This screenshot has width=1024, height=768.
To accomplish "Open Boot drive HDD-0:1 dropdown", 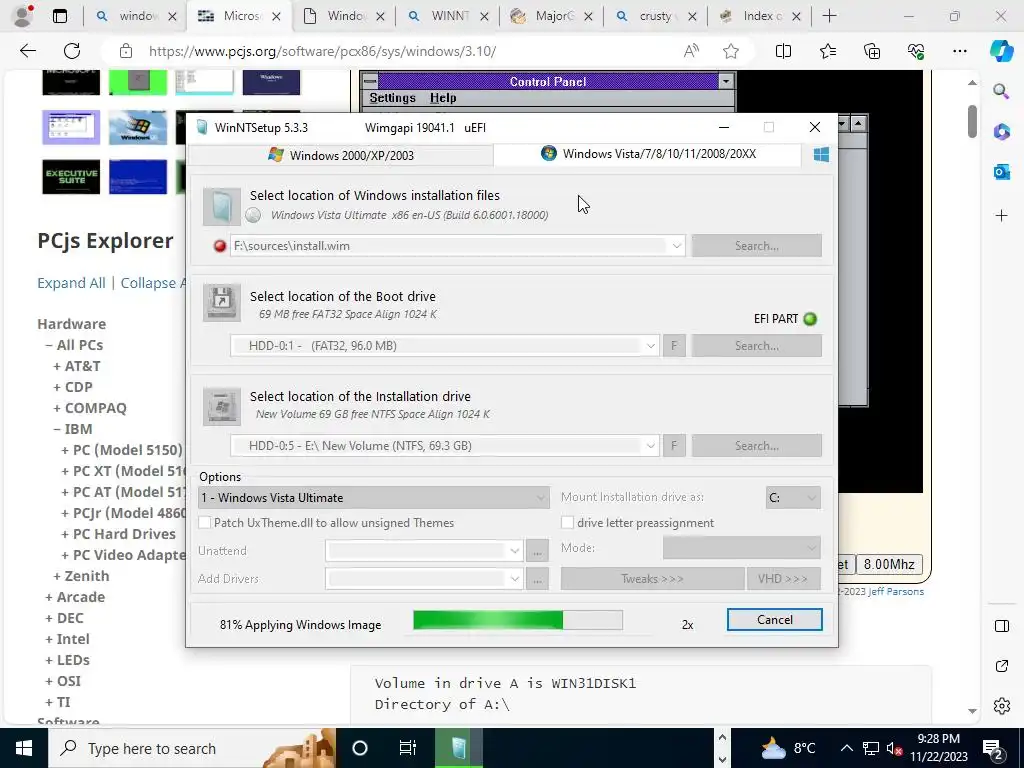I will click(x=650, y=345).
